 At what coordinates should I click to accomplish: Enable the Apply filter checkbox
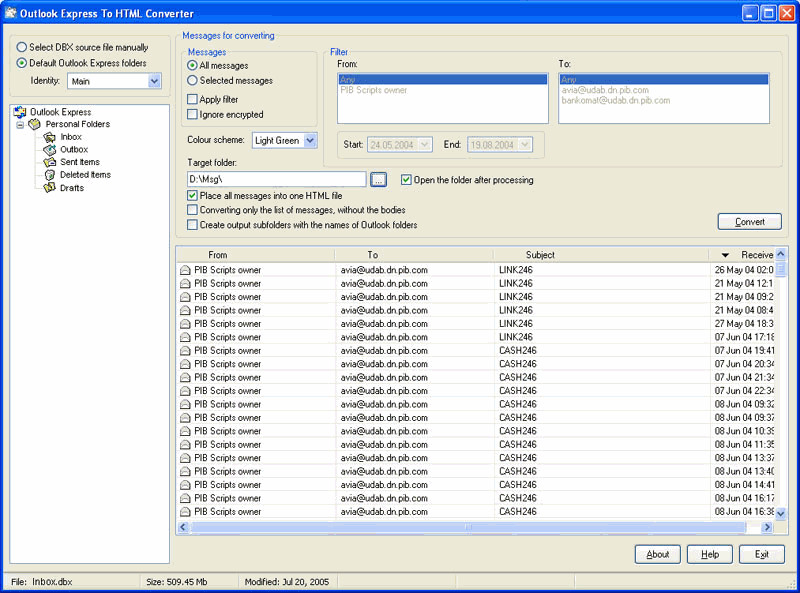pyautogui.click(x=192, y=99)
